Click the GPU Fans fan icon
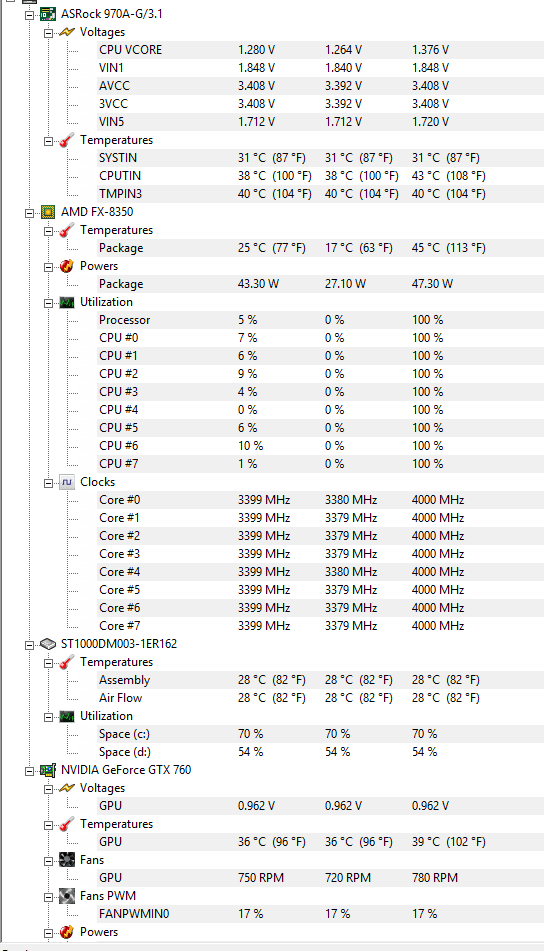544x951 pixels. (x=67, y=859)
